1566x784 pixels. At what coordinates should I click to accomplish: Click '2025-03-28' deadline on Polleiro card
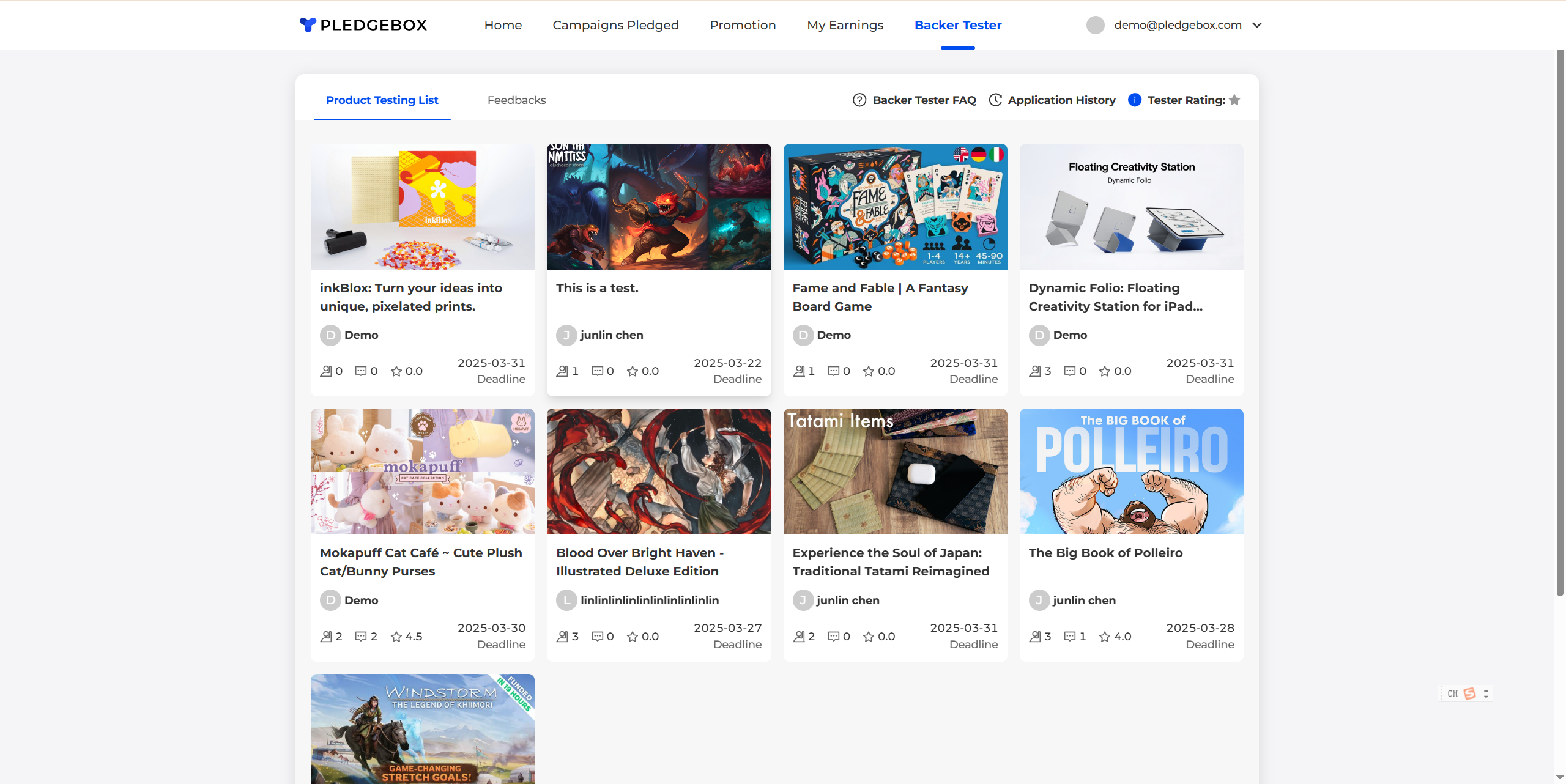click(1200, 628)
